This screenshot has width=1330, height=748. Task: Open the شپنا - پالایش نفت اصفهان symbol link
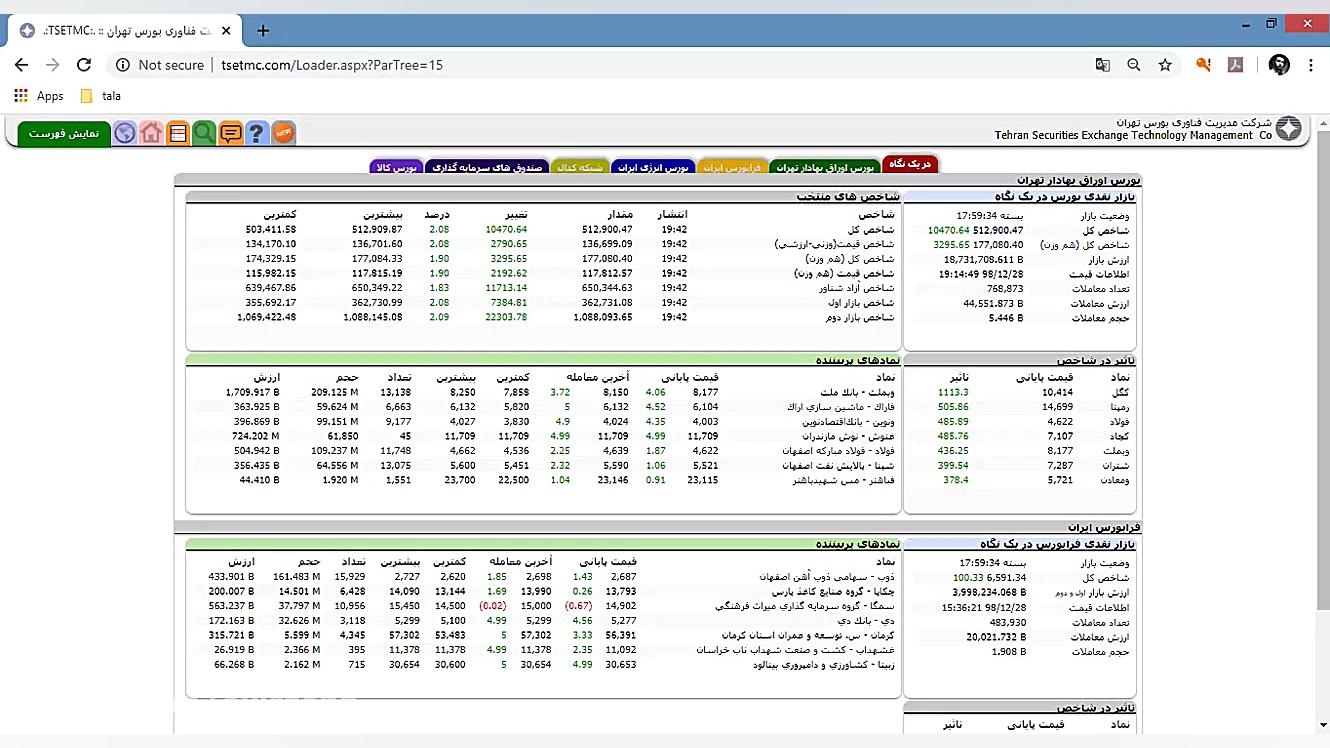tap(841, 466)
